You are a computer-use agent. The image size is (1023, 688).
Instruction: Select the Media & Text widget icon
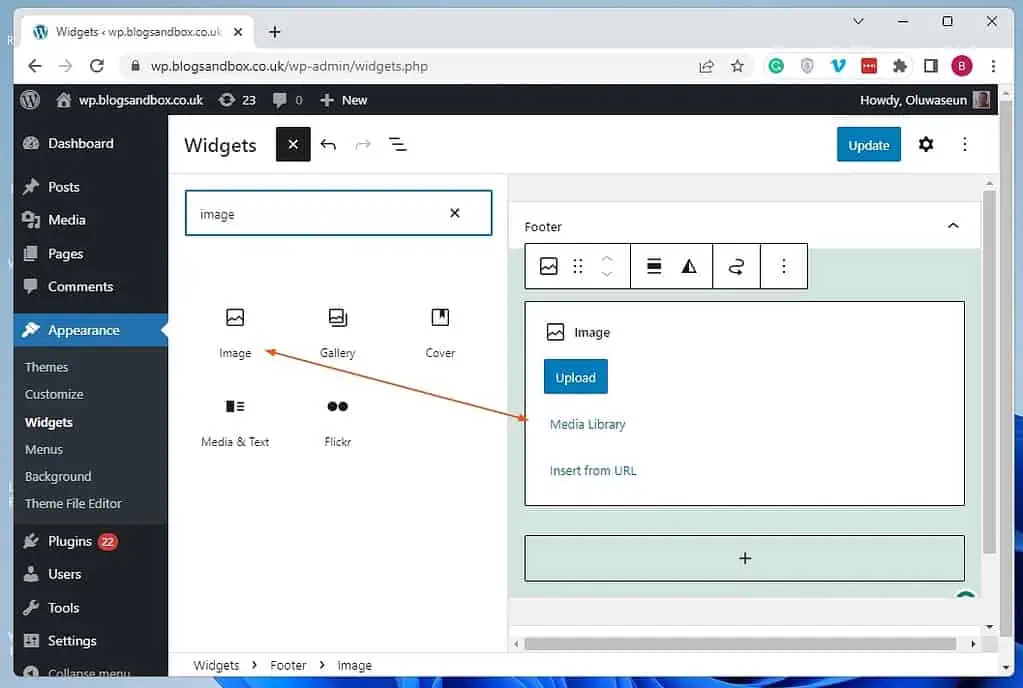point(235,414)
